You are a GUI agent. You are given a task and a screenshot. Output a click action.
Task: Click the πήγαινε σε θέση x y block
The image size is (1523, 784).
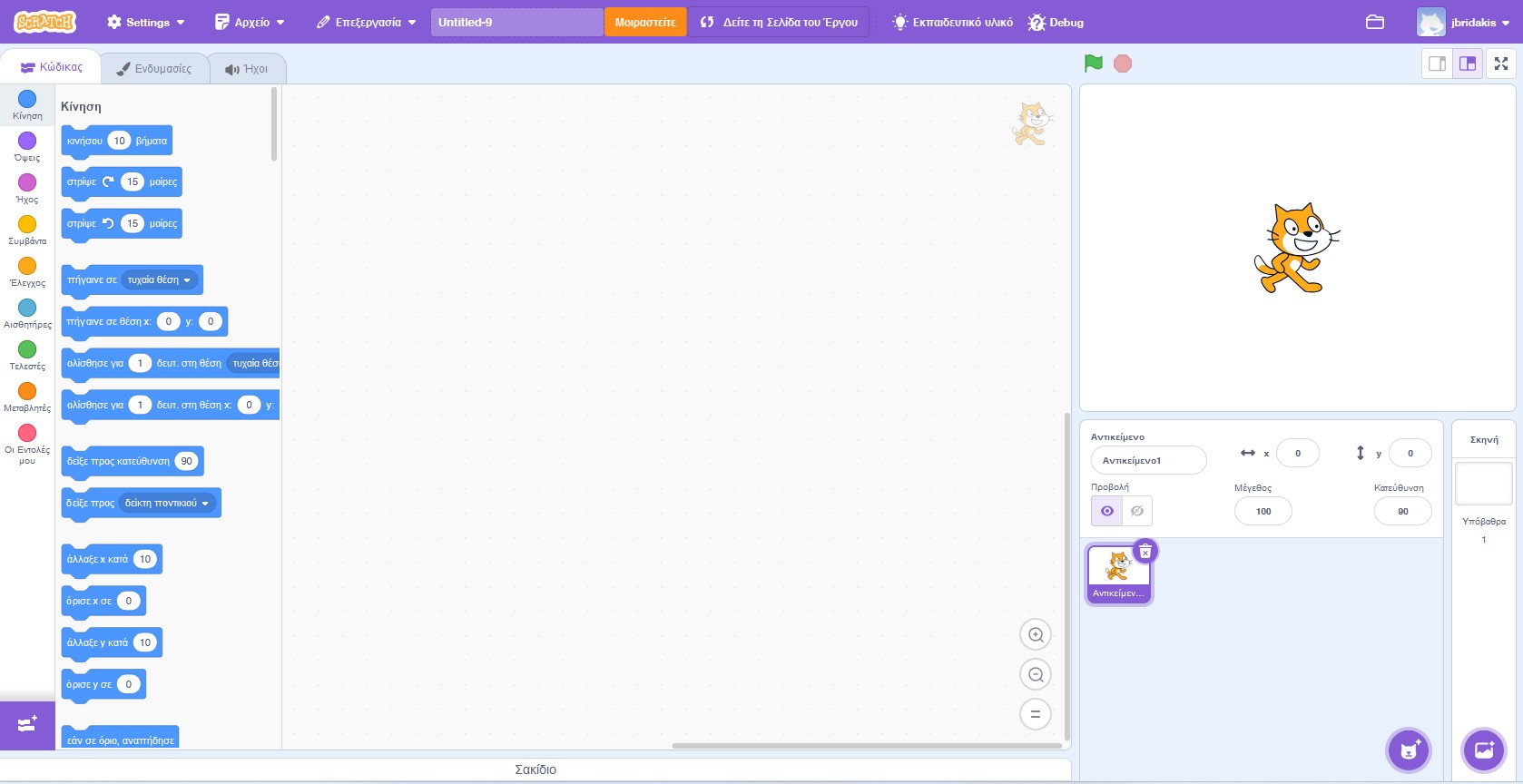(144, 321)
